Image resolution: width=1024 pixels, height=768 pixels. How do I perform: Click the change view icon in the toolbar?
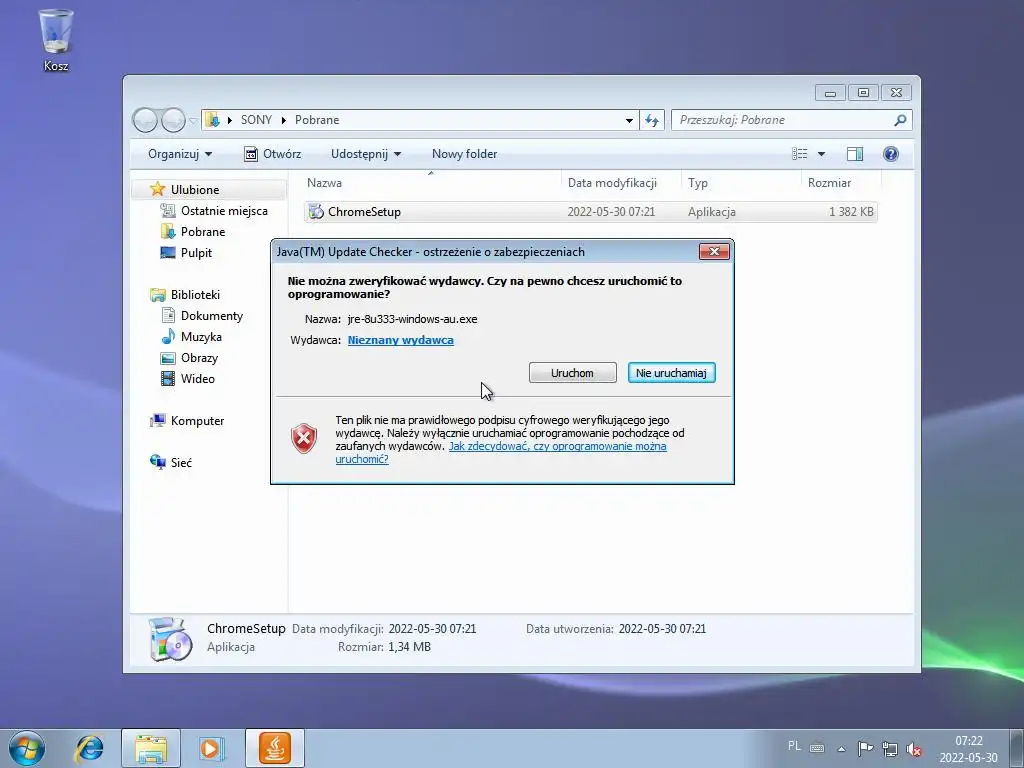(799, 153)
